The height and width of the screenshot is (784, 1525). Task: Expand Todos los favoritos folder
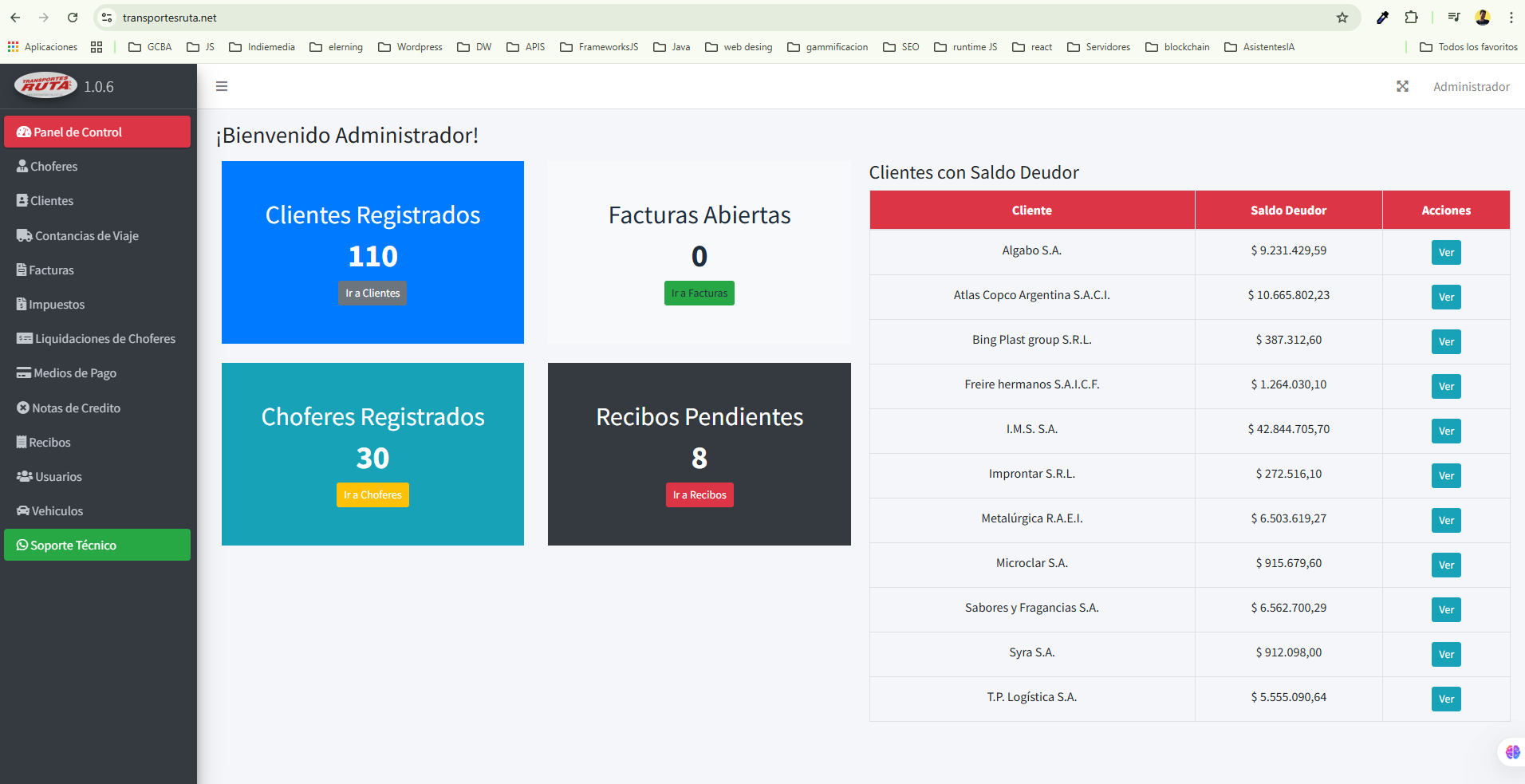pos(1468,47)
